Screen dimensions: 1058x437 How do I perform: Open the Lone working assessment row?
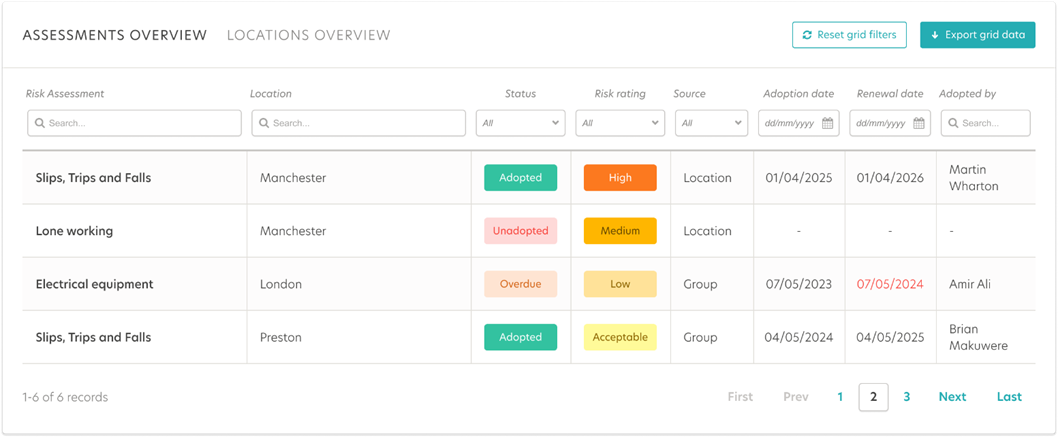pos(528,231)
